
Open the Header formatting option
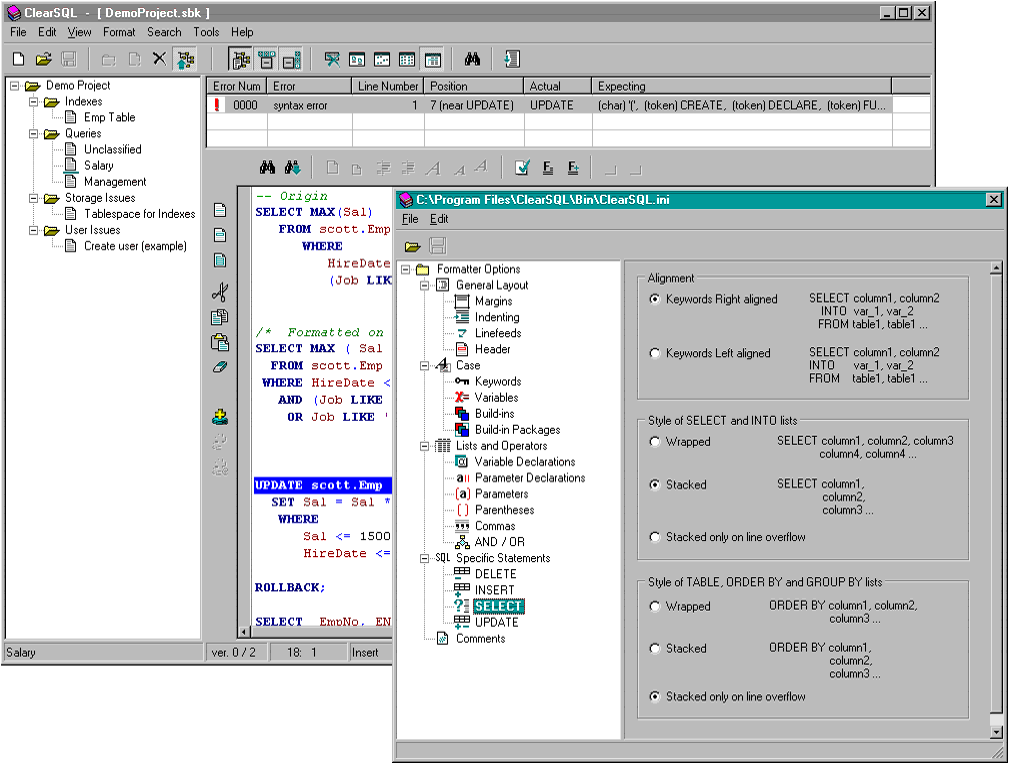click(x=492, y=349)
